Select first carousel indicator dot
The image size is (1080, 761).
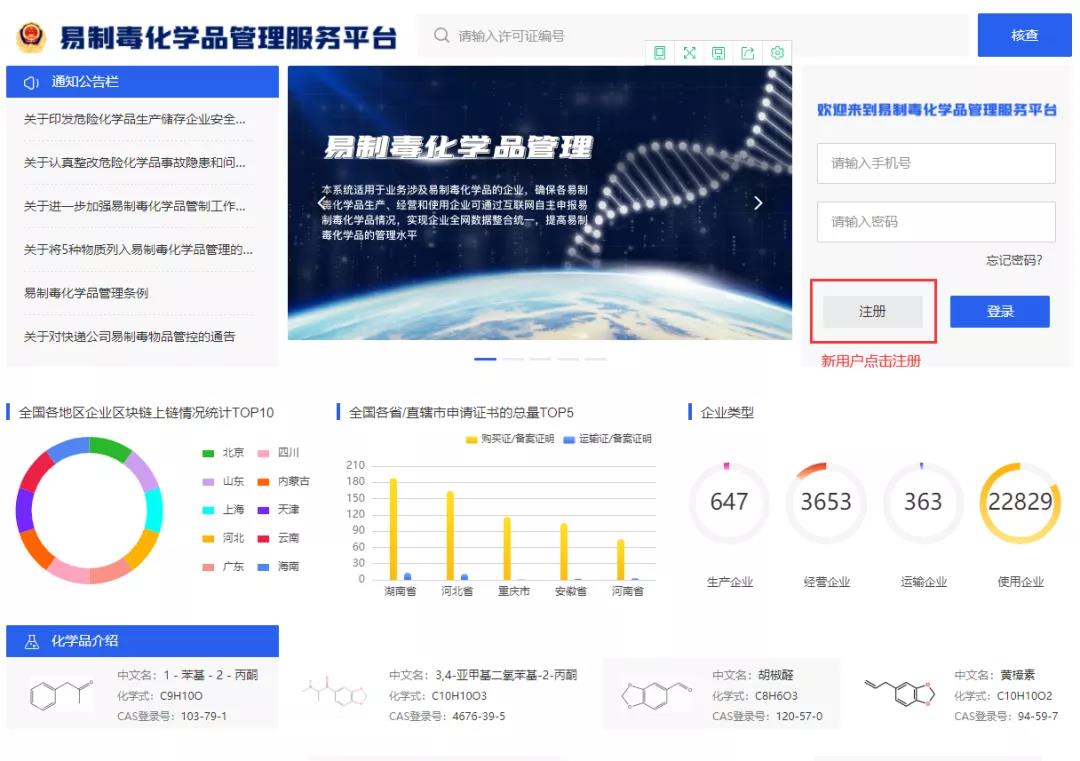pyautogui.click(x=485, y=358)
